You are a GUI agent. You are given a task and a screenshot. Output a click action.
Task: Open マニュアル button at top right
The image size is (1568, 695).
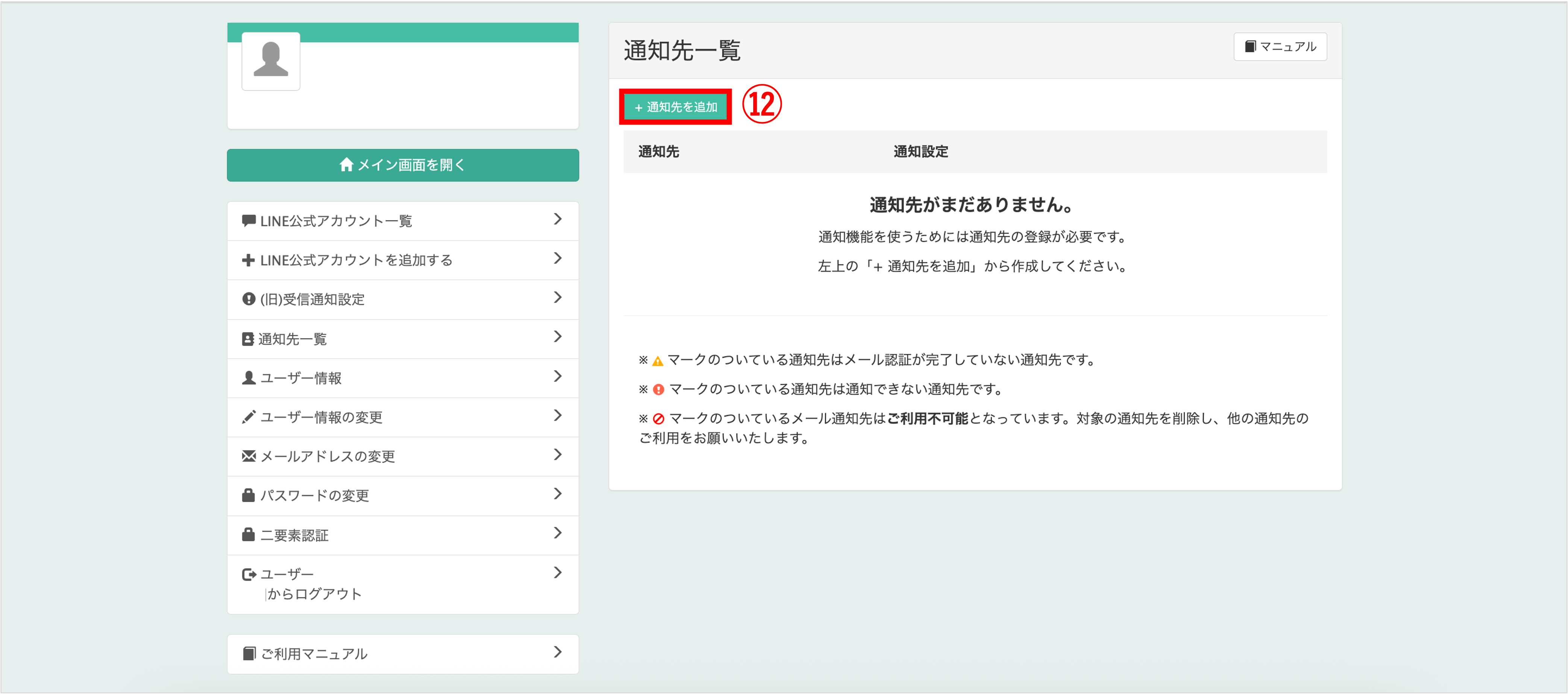pyautogui.click(x=1280, y=47)
